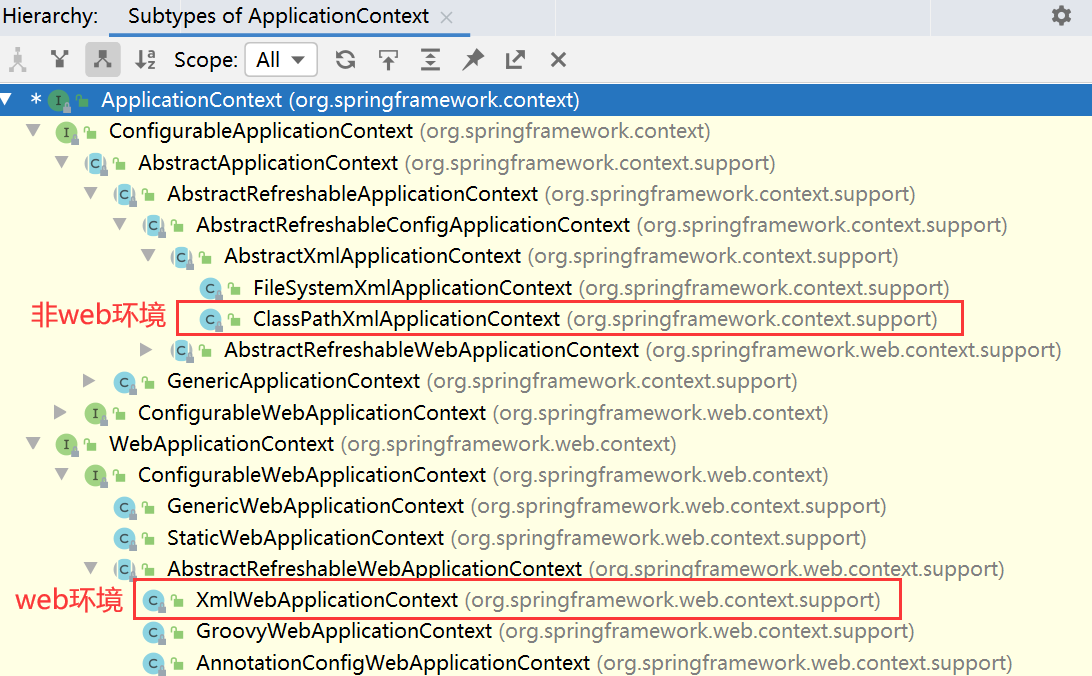Expand the GenericApplicationContext node

tap(90, 381)
